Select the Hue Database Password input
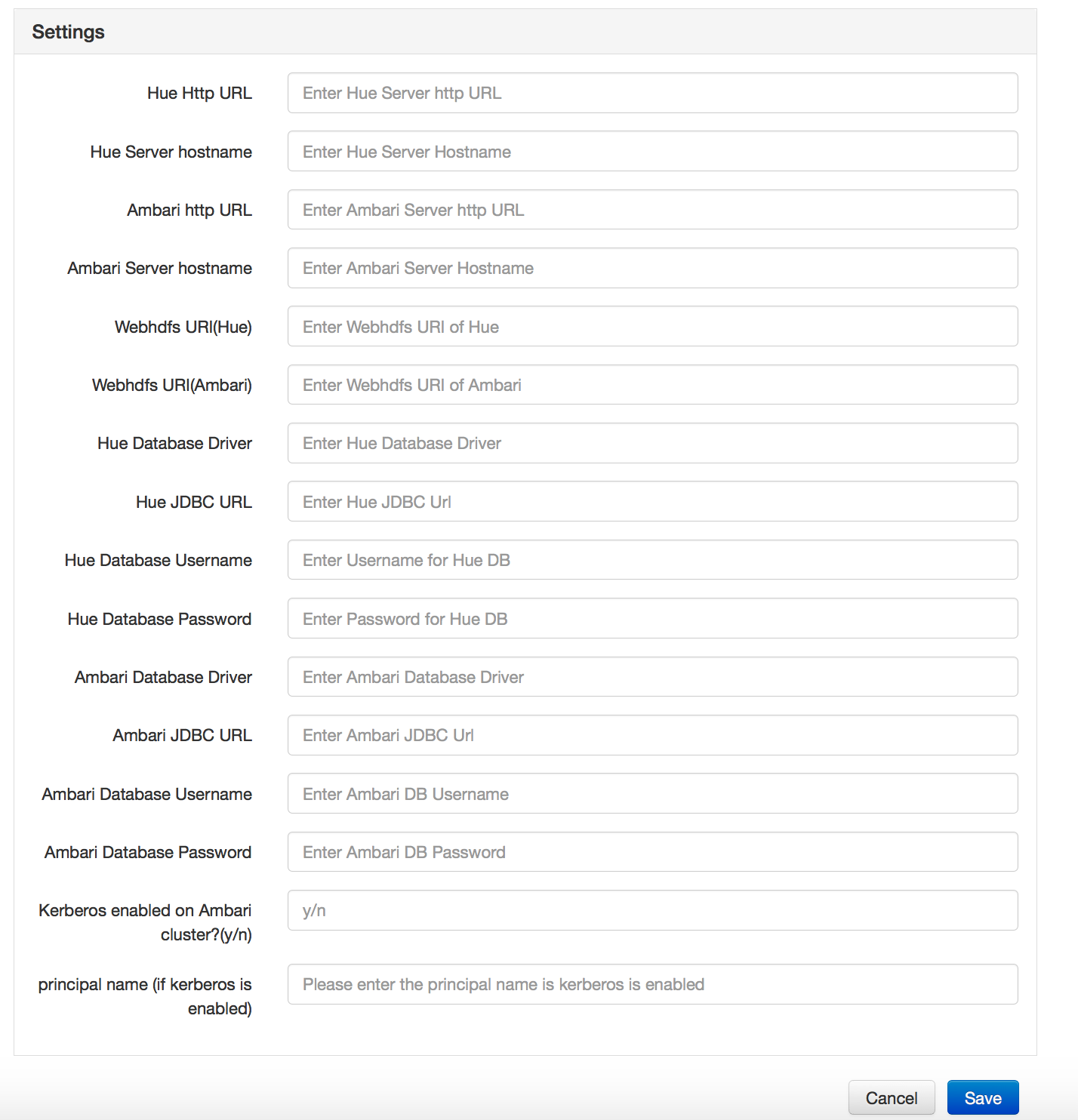1078x1120 pixels. point(651,618)
